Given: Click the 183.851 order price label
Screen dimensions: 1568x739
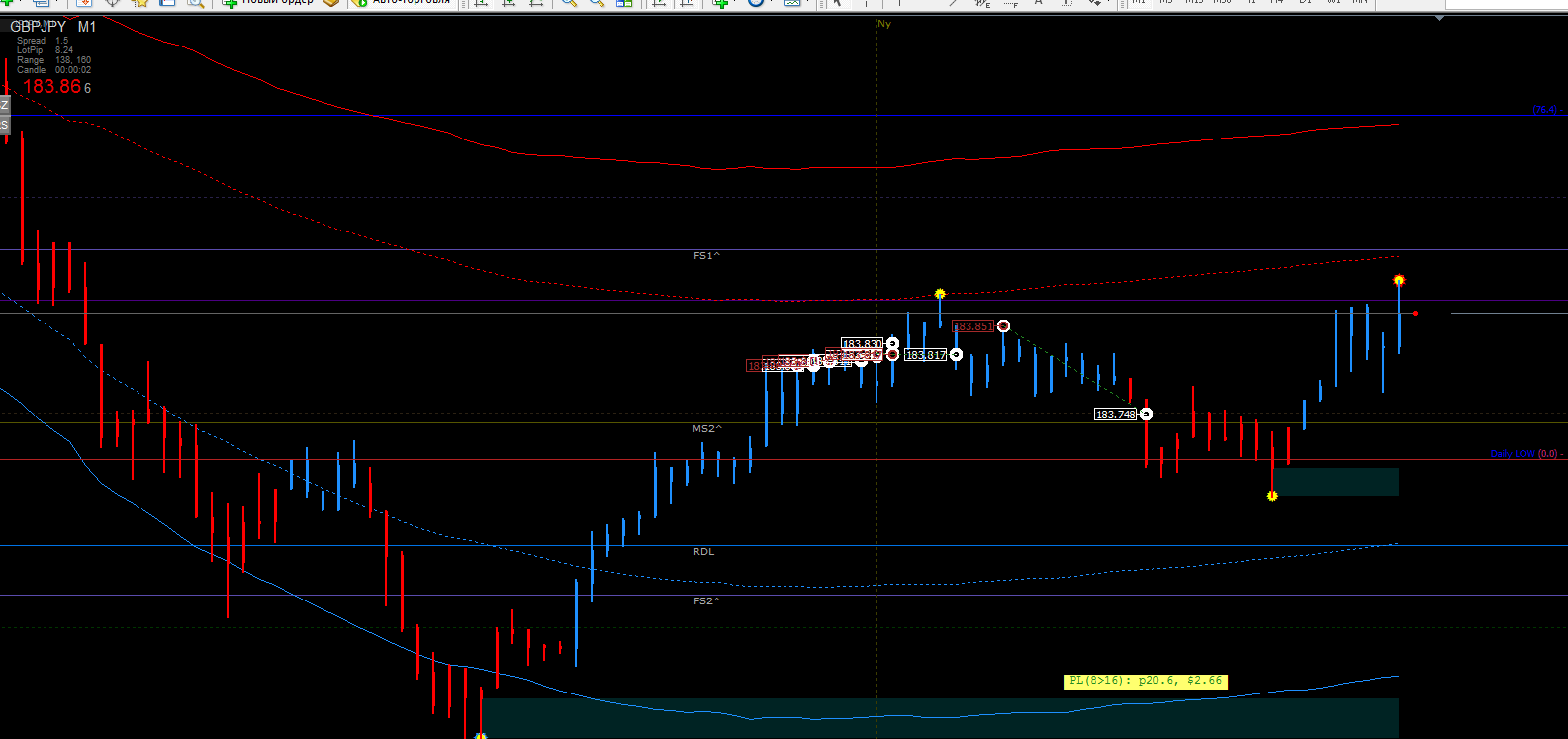Looking at the screenshot, I should coord(972,326).
